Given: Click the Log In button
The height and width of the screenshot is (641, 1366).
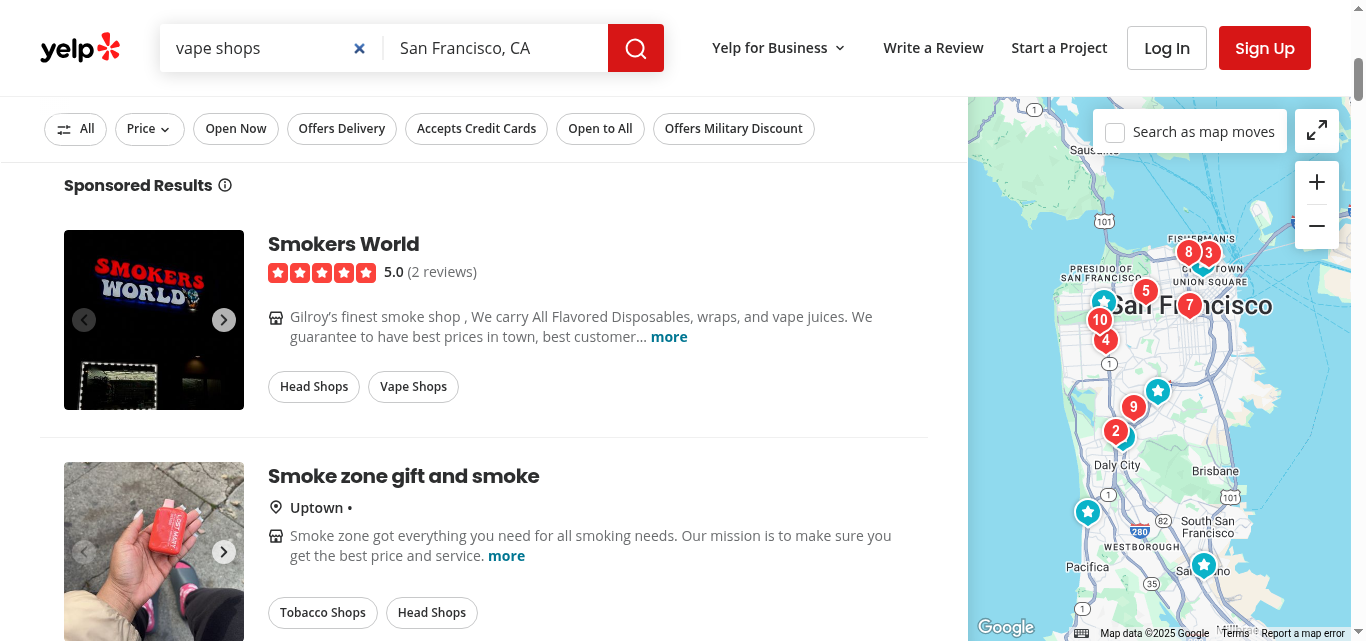Looking at the screenshot, I should [1167, 48].
